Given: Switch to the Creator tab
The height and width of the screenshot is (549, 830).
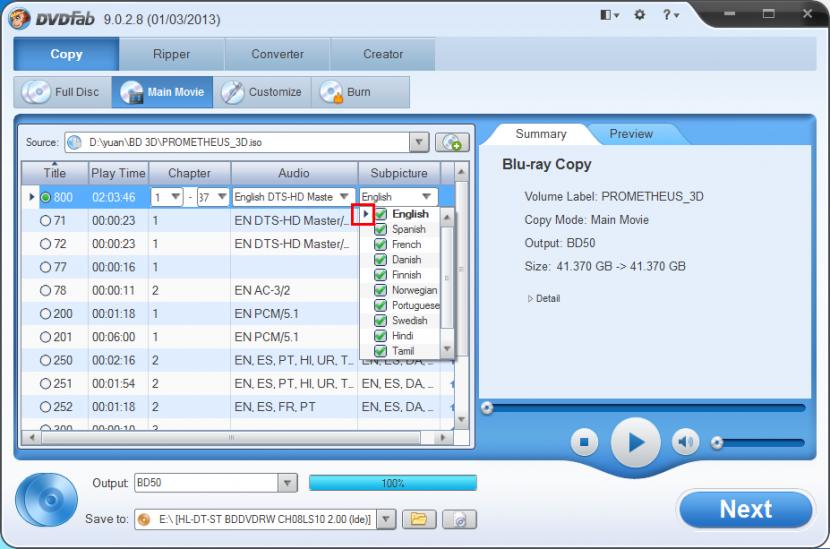Looking at the screenshot, I should click(383, 54).
